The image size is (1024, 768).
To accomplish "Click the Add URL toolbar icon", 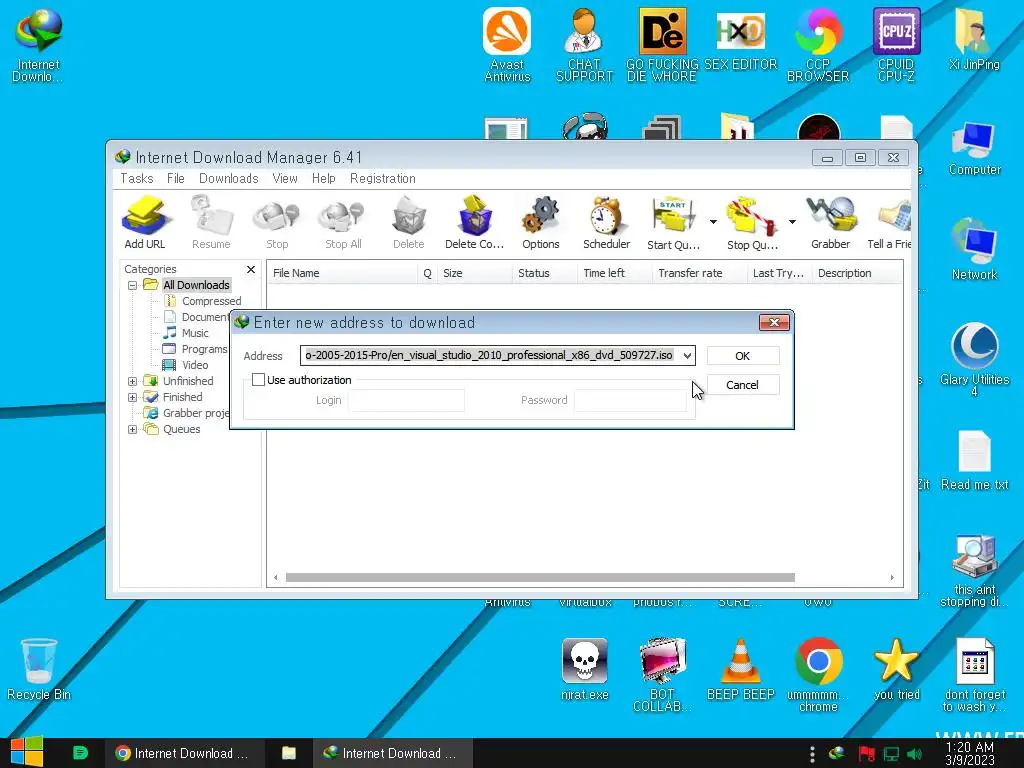I will pos(145,222).
